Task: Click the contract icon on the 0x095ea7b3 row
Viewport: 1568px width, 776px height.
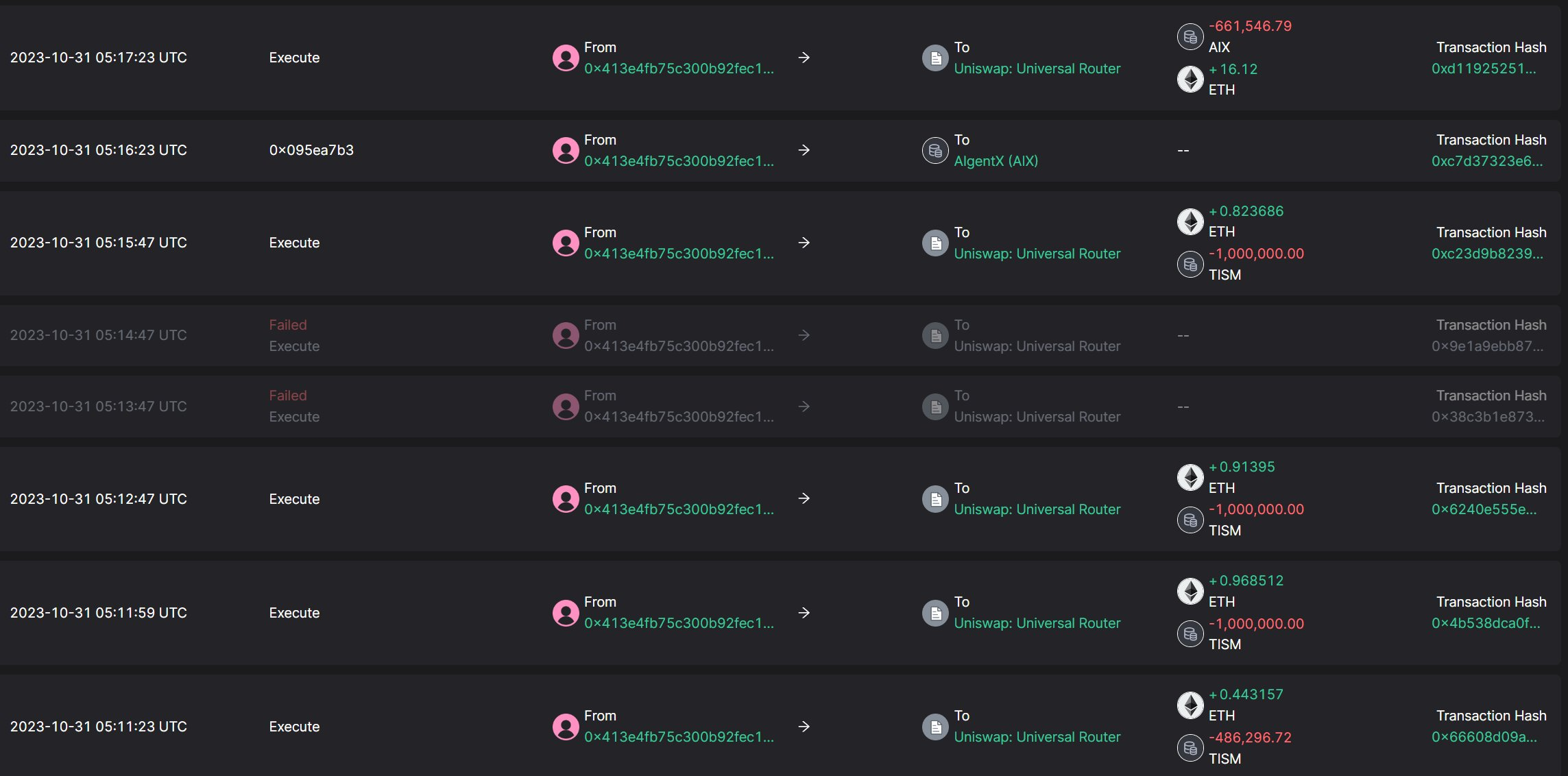Action: [x=935, y=150]
